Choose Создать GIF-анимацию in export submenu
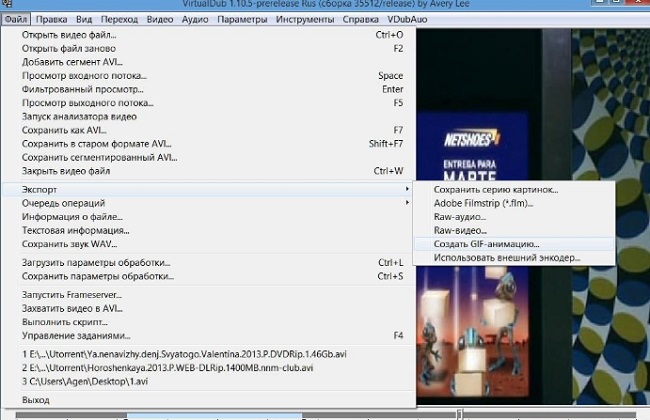The image size is (650, 420). [486, 244]
